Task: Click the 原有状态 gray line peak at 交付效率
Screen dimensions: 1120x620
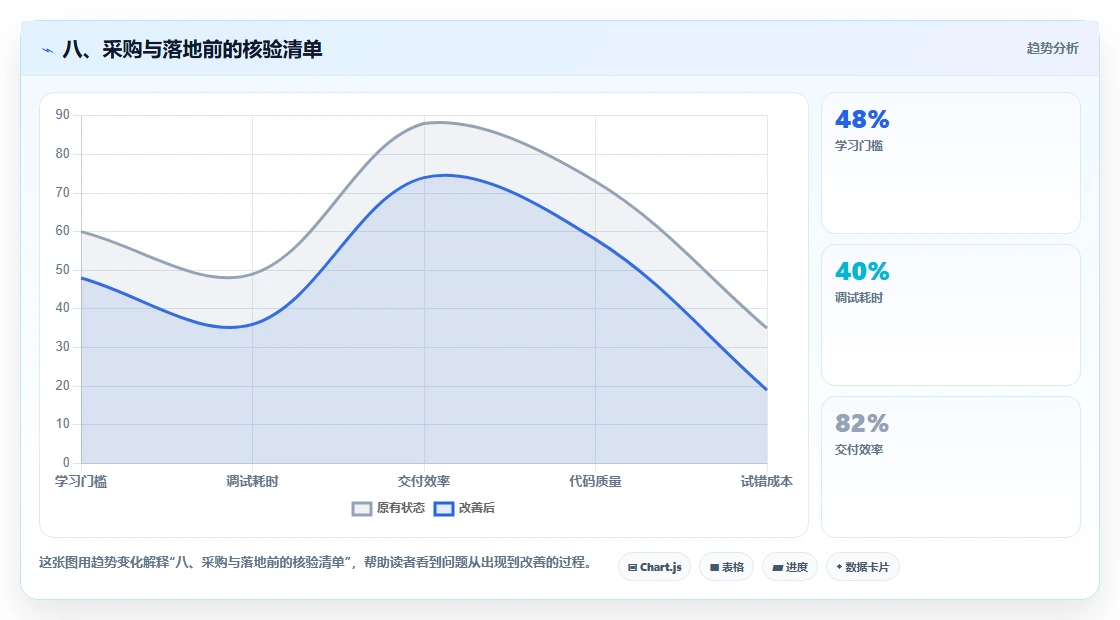Action: [424, 123]
